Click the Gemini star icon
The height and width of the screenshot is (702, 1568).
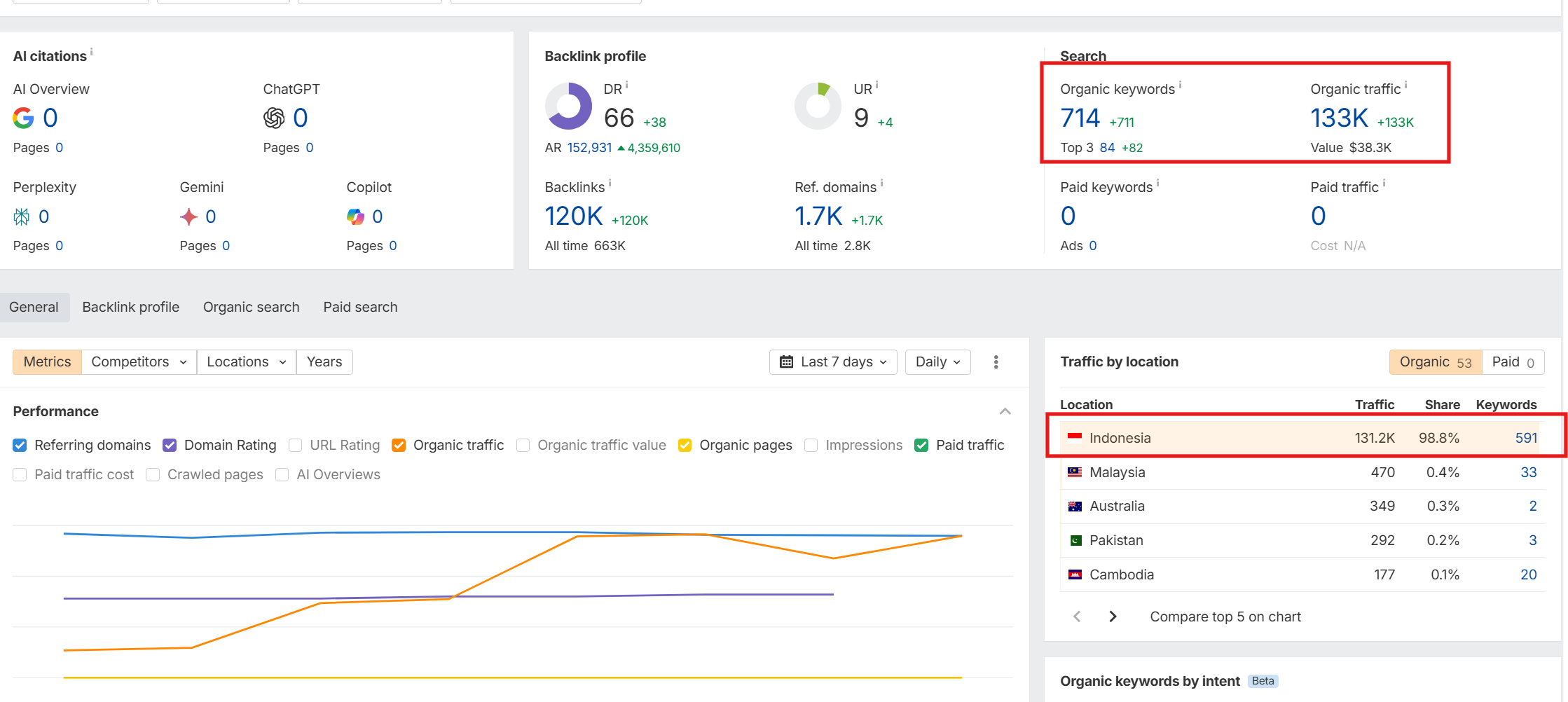[188, 216]
